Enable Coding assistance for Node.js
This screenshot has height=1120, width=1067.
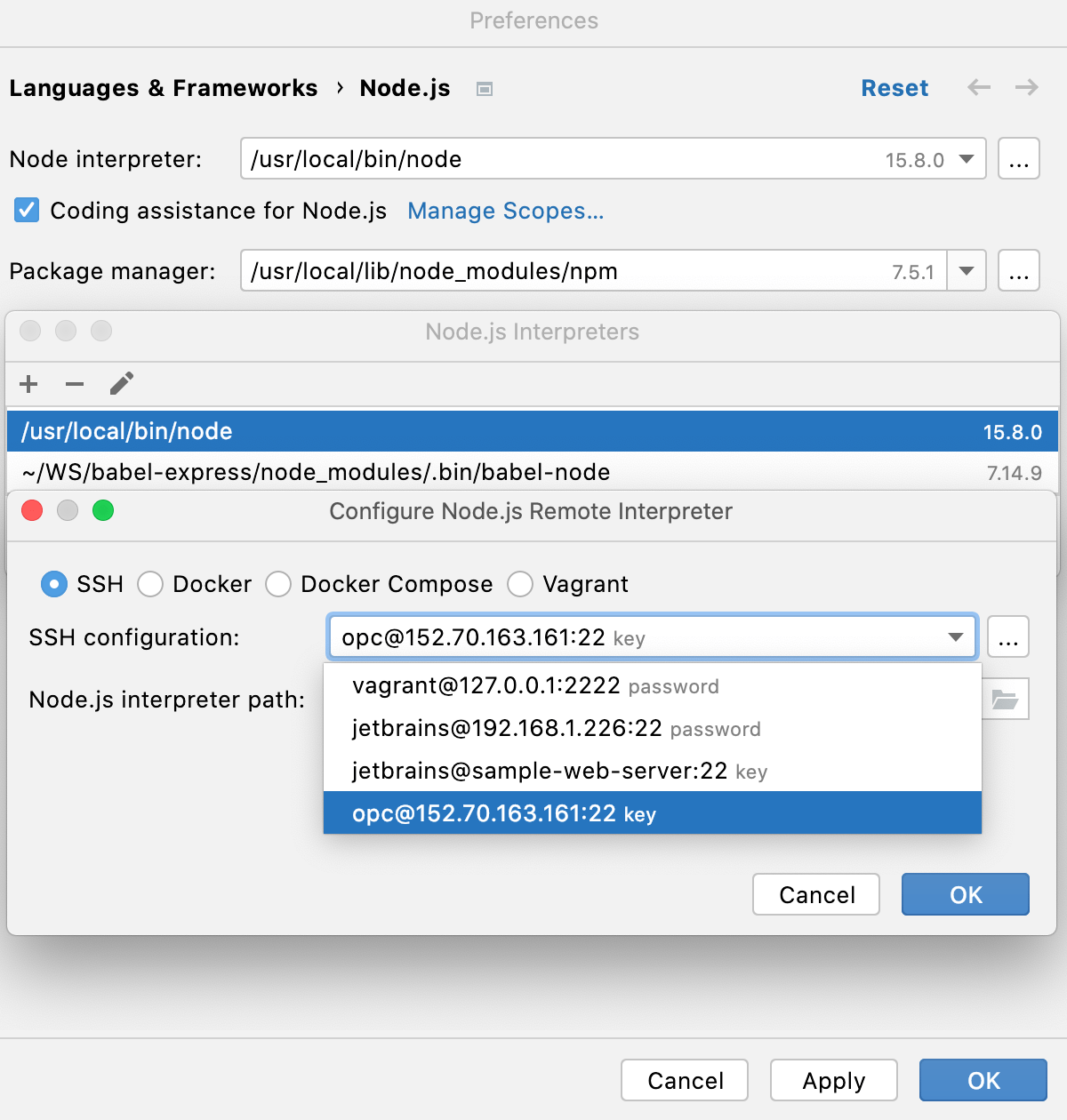click(27, 211)
